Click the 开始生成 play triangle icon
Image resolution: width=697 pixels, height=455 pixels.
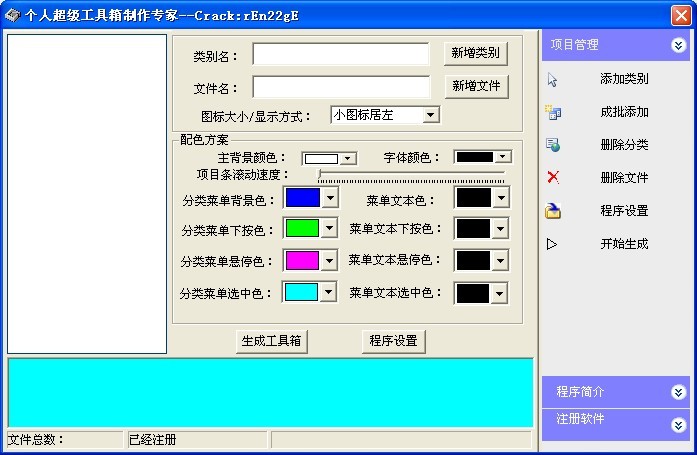tap(552, 244)
